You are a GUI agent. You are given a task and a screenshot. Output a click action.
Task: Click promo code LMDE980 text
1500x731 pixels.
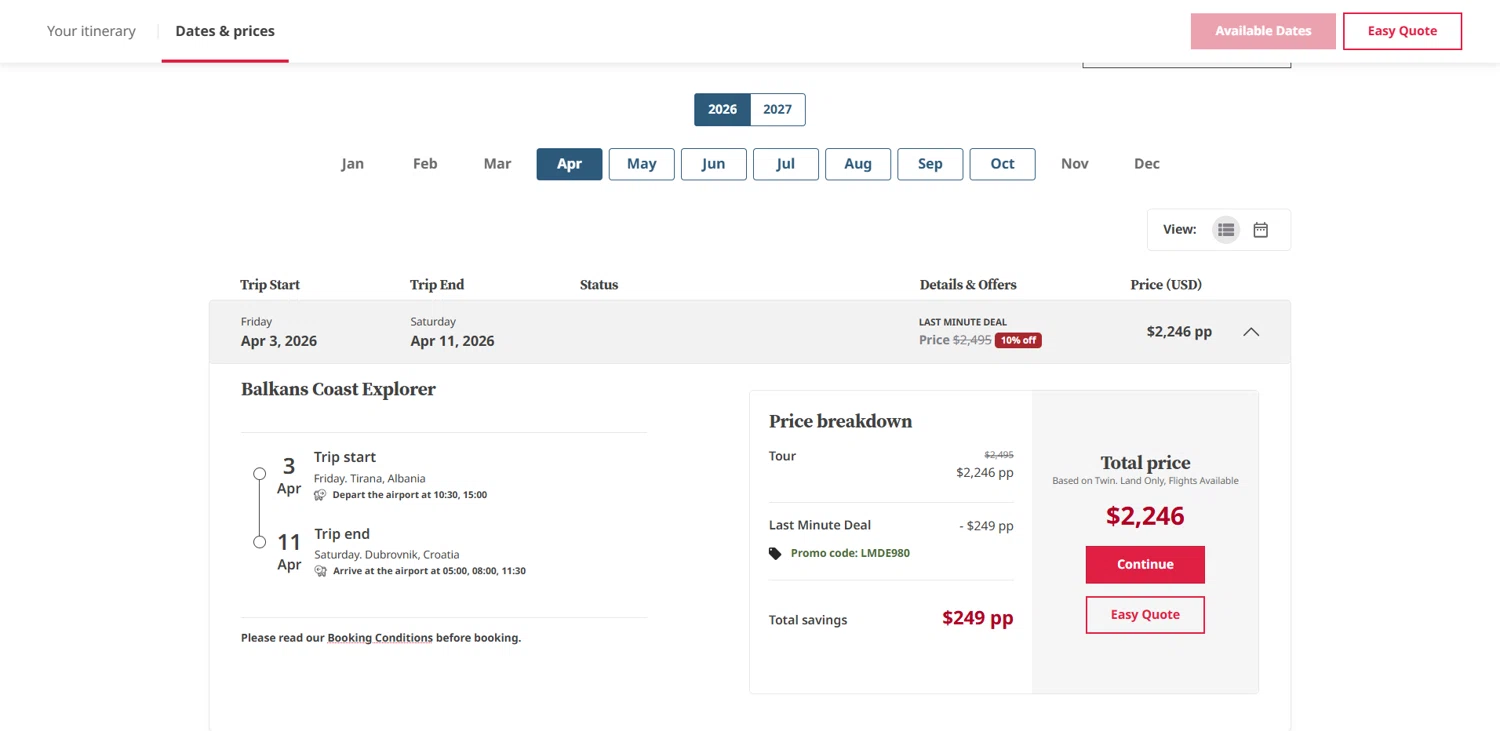coord(850,553)
